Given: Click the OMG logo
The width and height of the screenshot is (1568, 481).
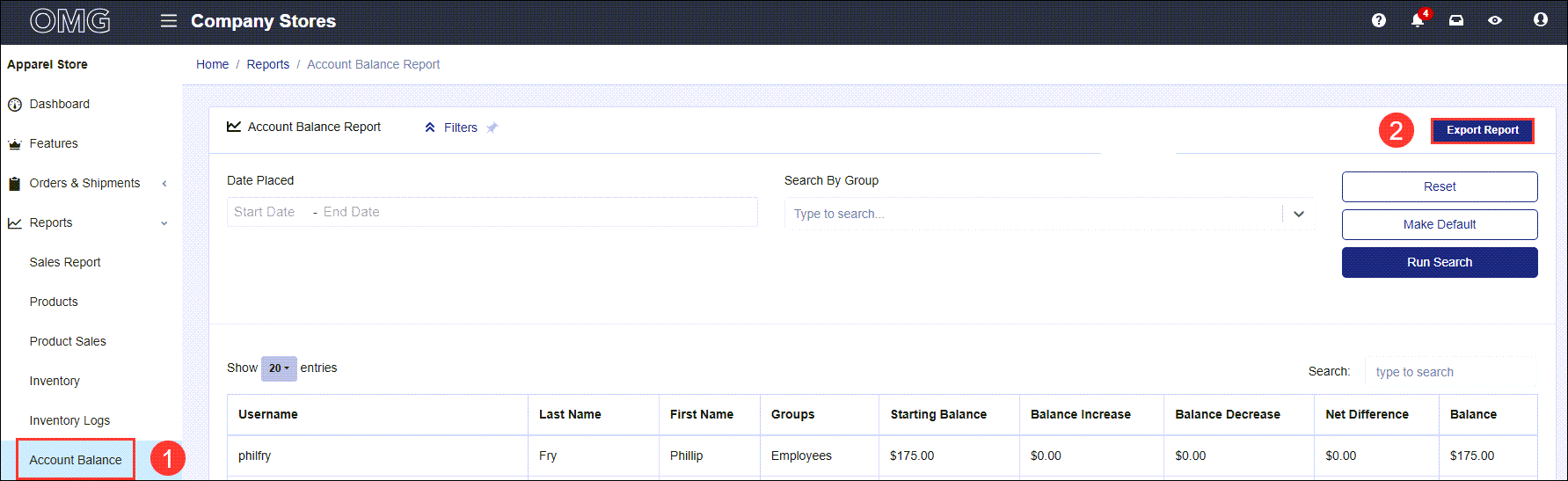Looking at the screenshot, I should pos(70,21).
